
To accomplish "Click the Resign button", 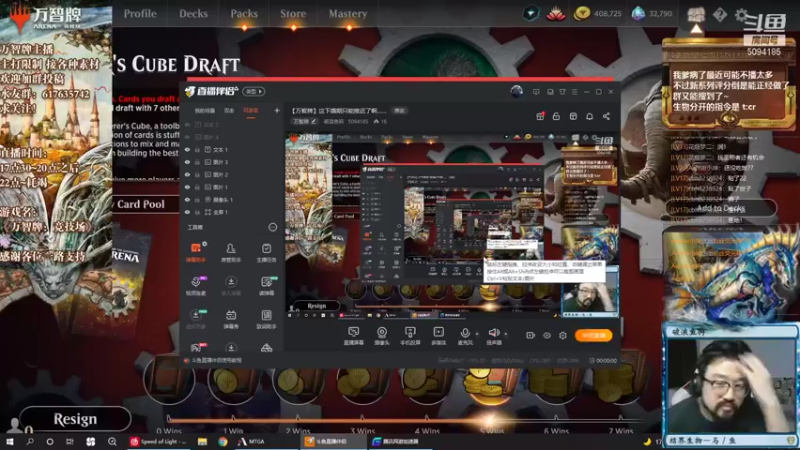I will tap(75, 419).
